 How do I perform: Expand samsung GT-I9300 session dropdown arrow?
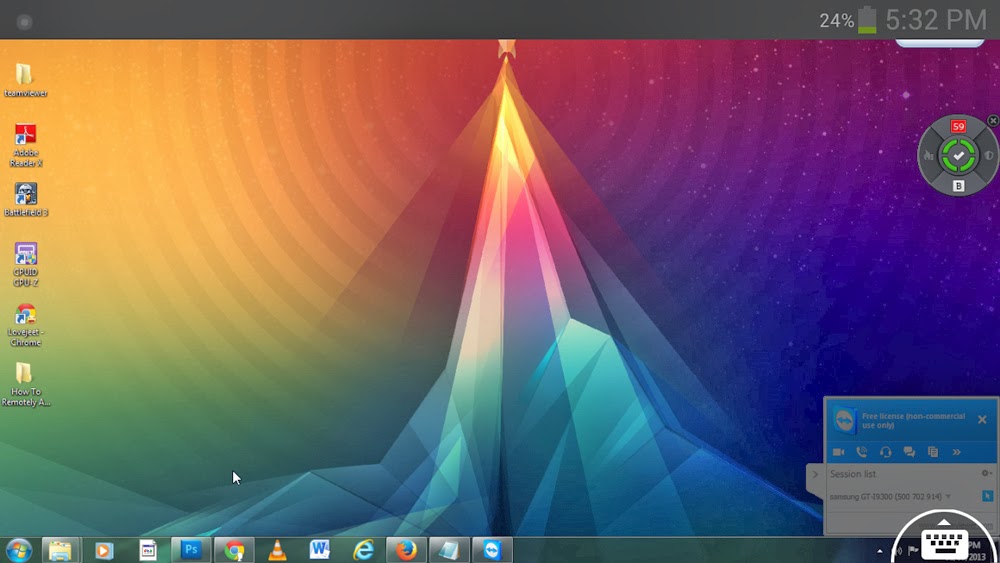pos(948,497)
